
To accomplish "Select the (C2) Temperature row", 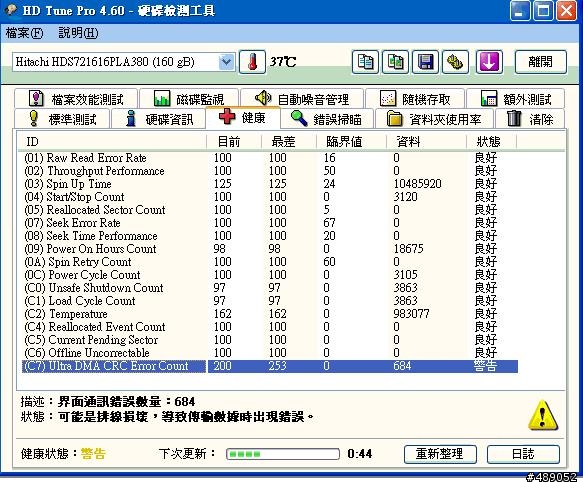I will point(270,314).
